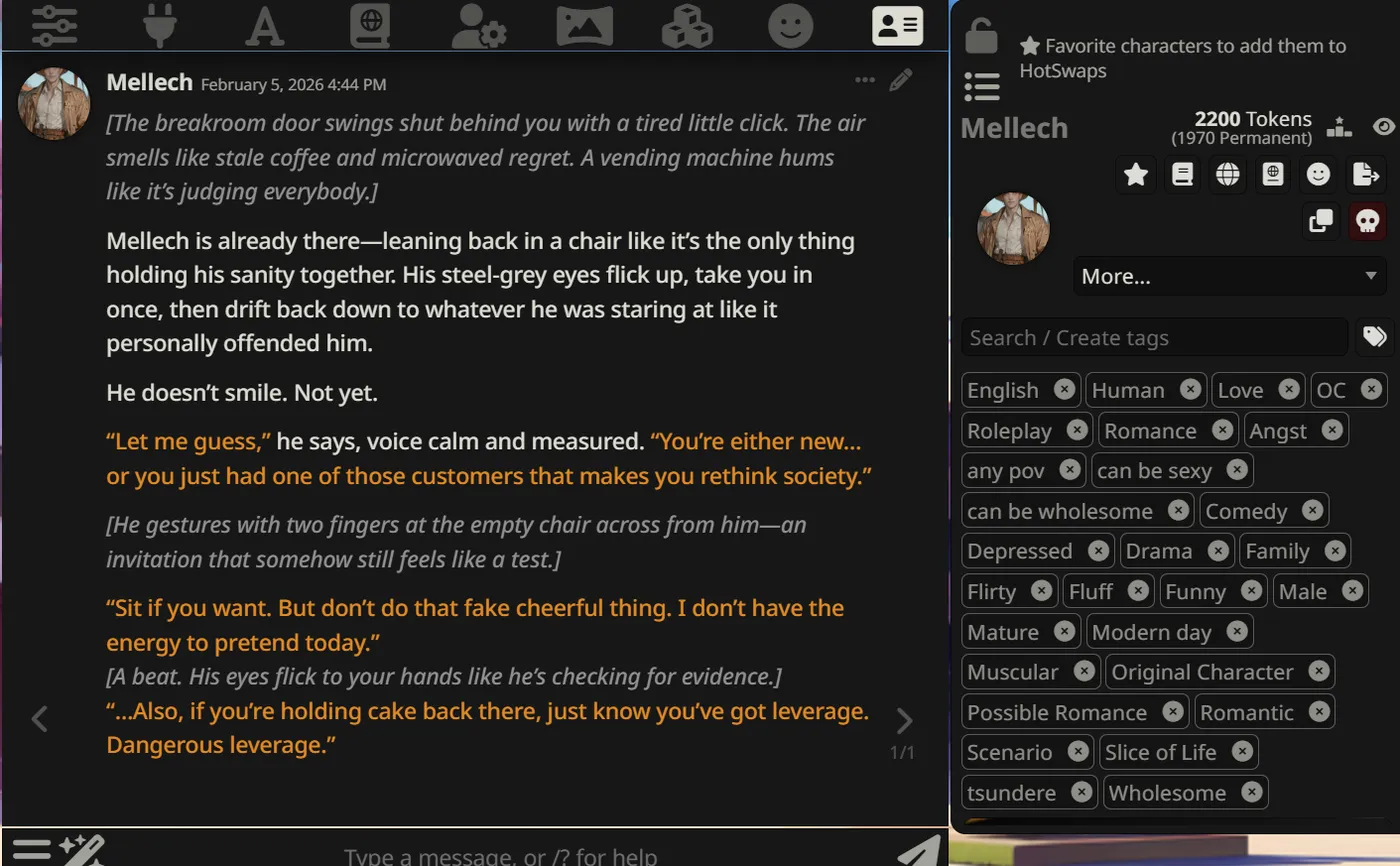Open extensions cubes icon
The width and height of the screenshot is (1400, 866).
click(688, 26)
